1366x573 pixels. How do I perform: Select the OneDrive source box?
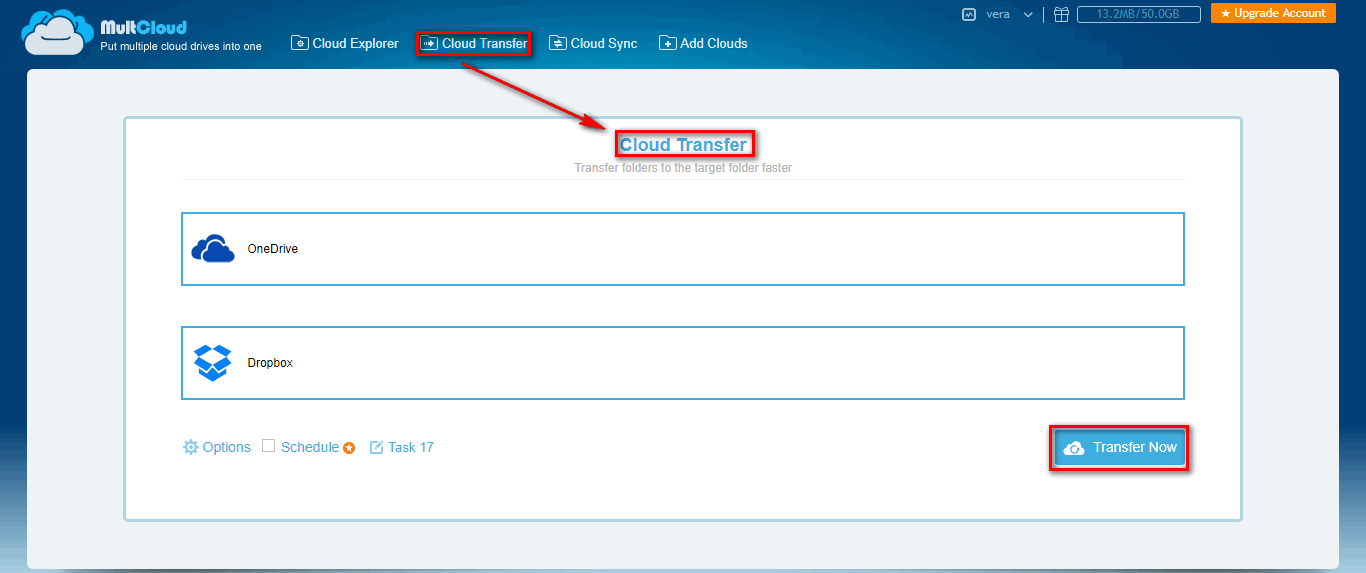683,249
